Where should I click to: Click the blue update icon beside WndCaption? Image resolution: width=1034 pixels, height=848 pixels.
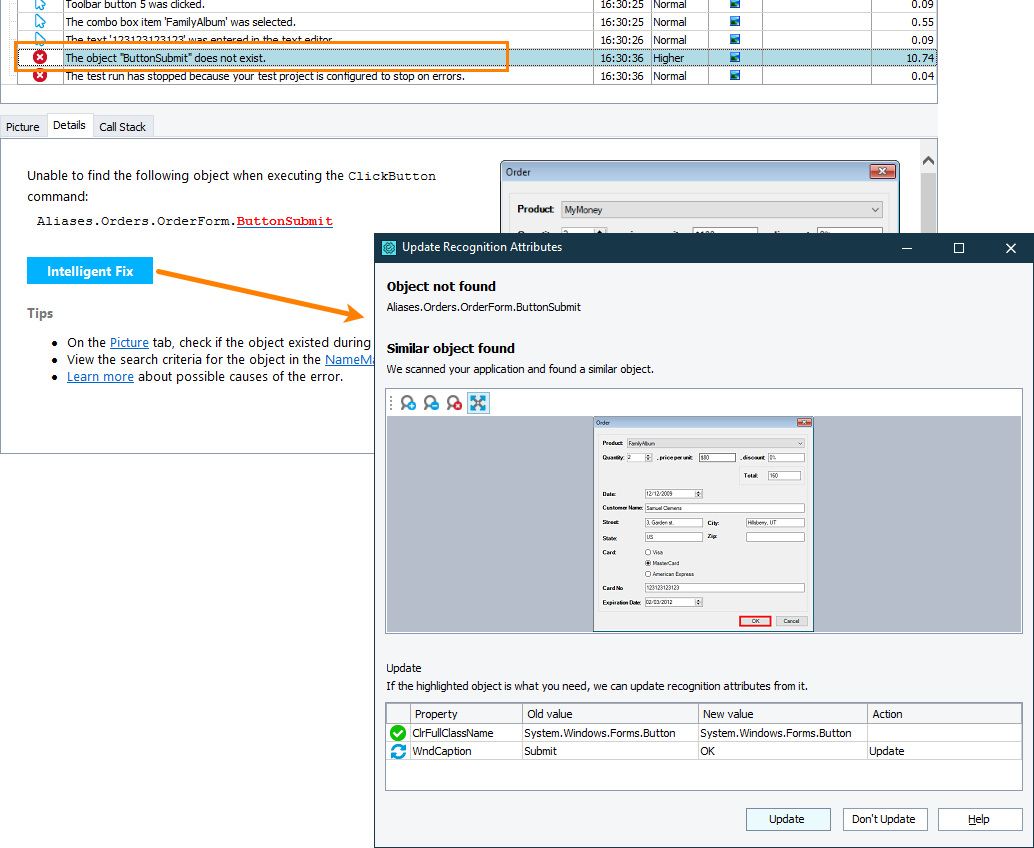[x=398, y=751]
